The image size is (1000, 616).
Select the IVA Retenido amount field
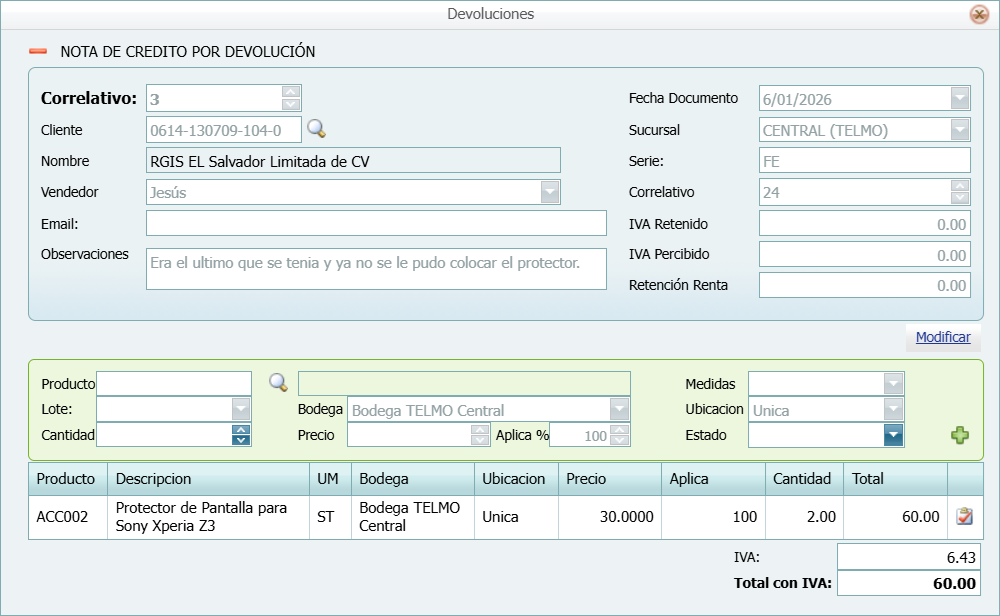pyautogui.click(x=865, y=223)
